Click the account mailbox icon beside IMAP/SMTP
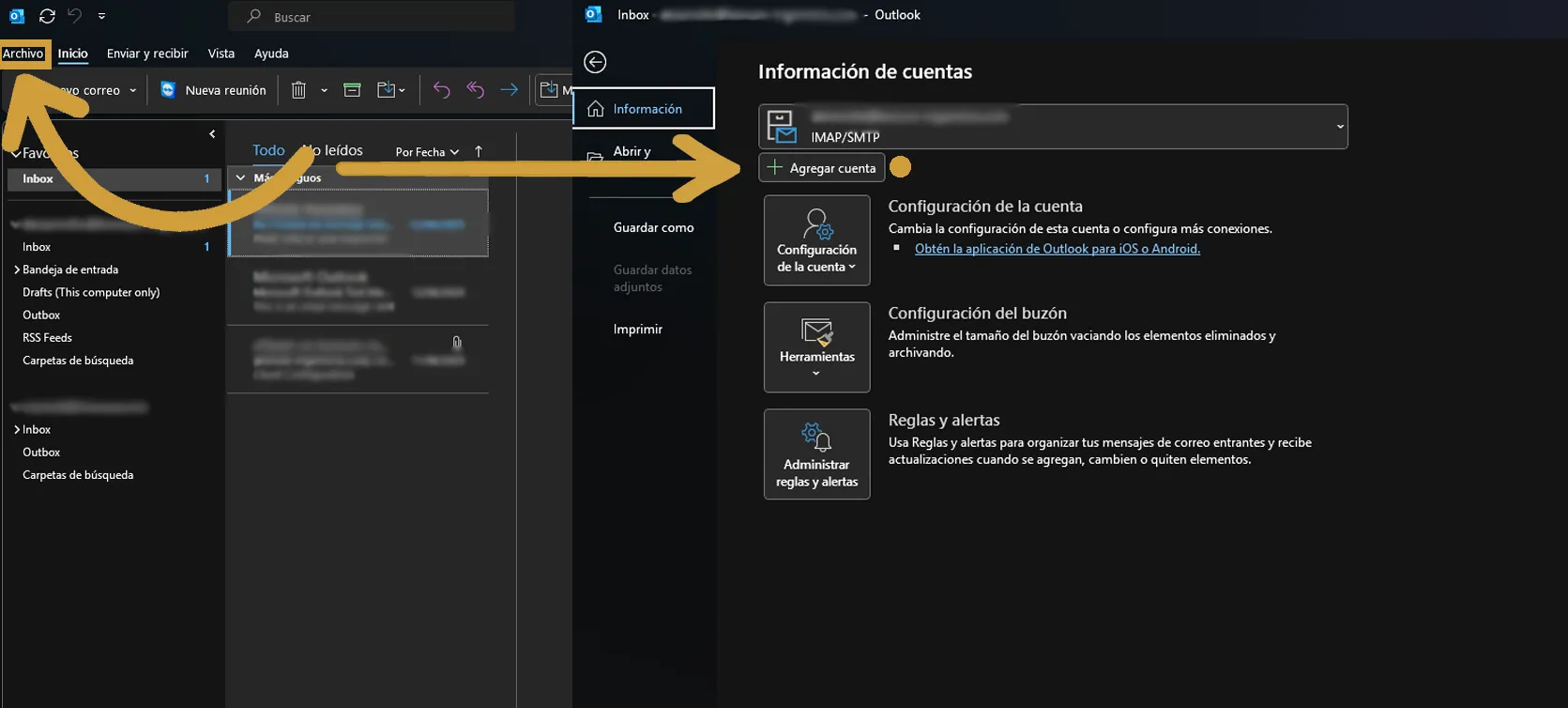This screenshot has height=708, width=1568. (782, 127)
